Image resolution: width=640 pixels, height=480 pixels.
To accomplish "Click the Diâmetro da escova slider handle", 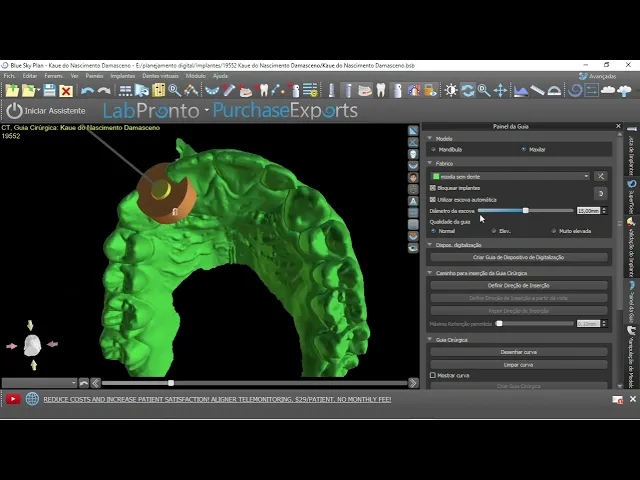I will click(x=526, y=211).
